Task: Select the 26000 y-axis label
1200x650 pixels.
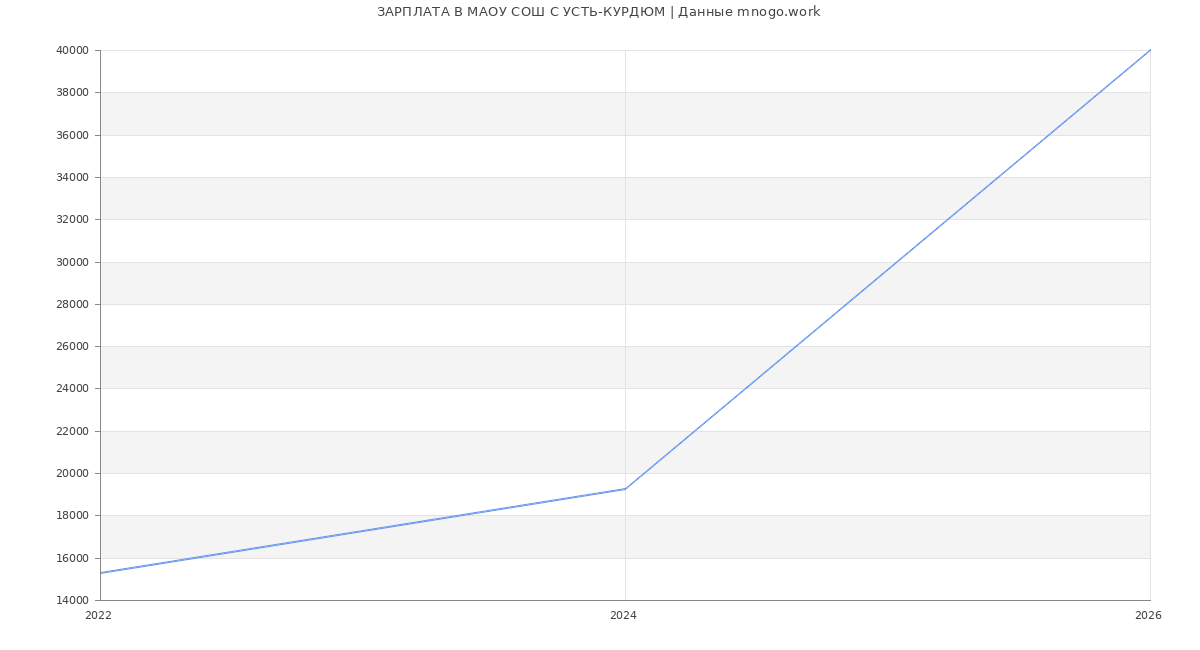Action: [x=73, y=347]
